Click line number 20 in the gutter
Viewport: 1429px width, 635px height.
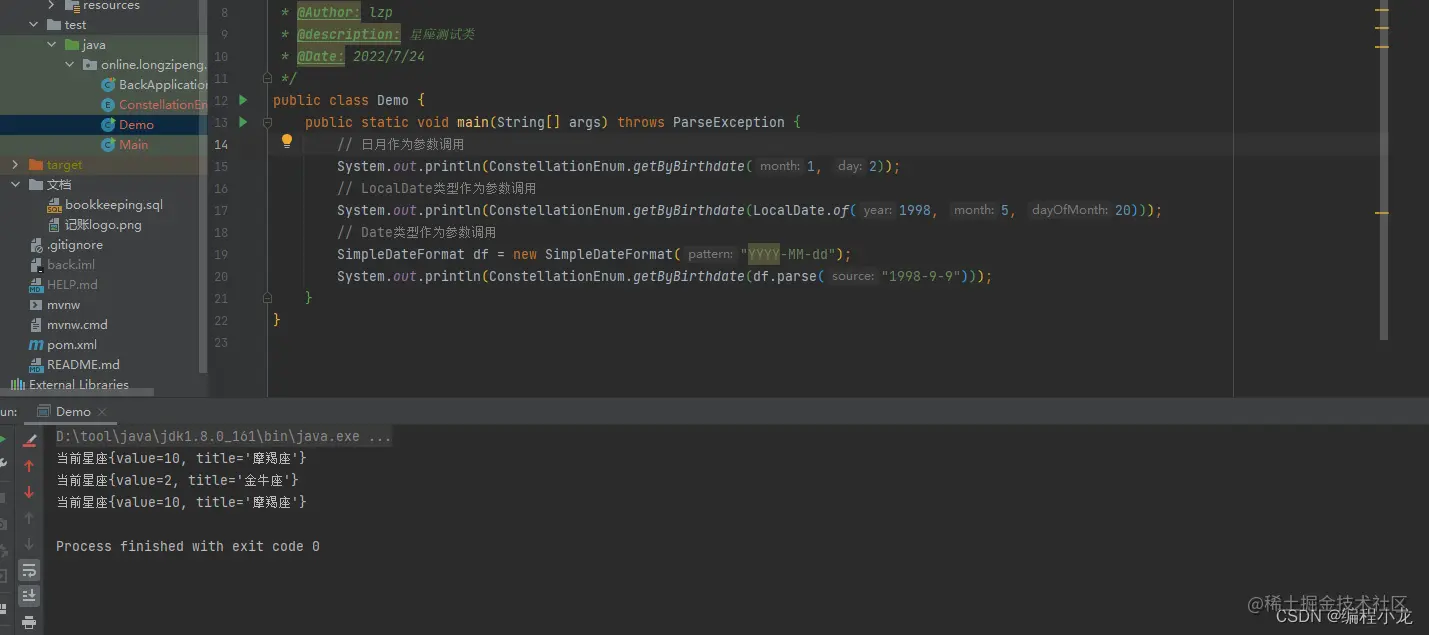pyautogui.click(x=221, y=276)
